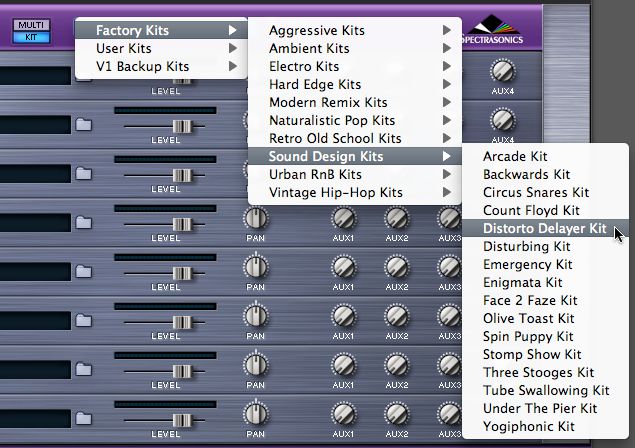The image size is (635, 448).
Task: Load Spin Puppy Kit
Action: click(x=545, y=336)
